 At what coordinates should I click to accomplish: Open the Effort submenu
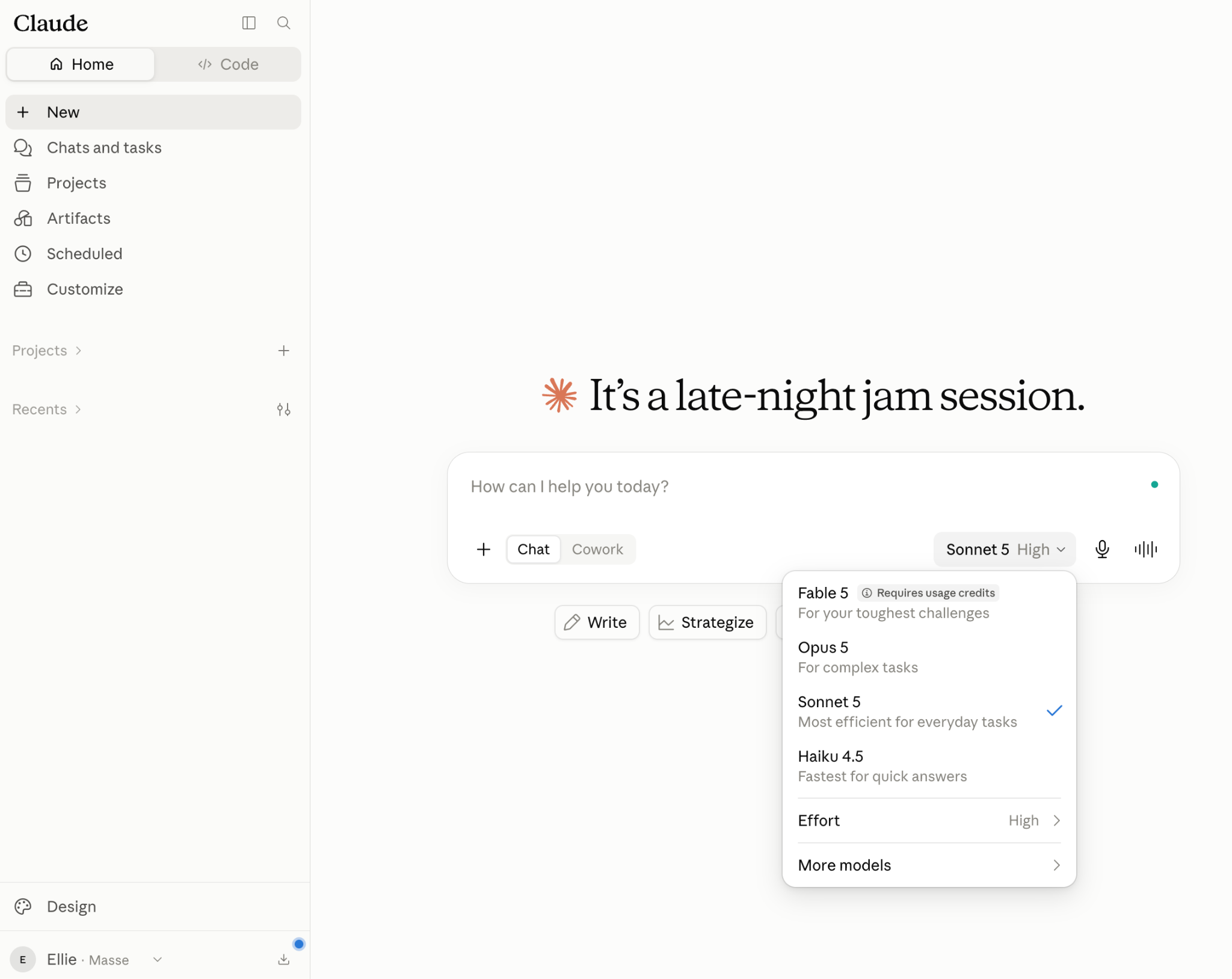929,821
